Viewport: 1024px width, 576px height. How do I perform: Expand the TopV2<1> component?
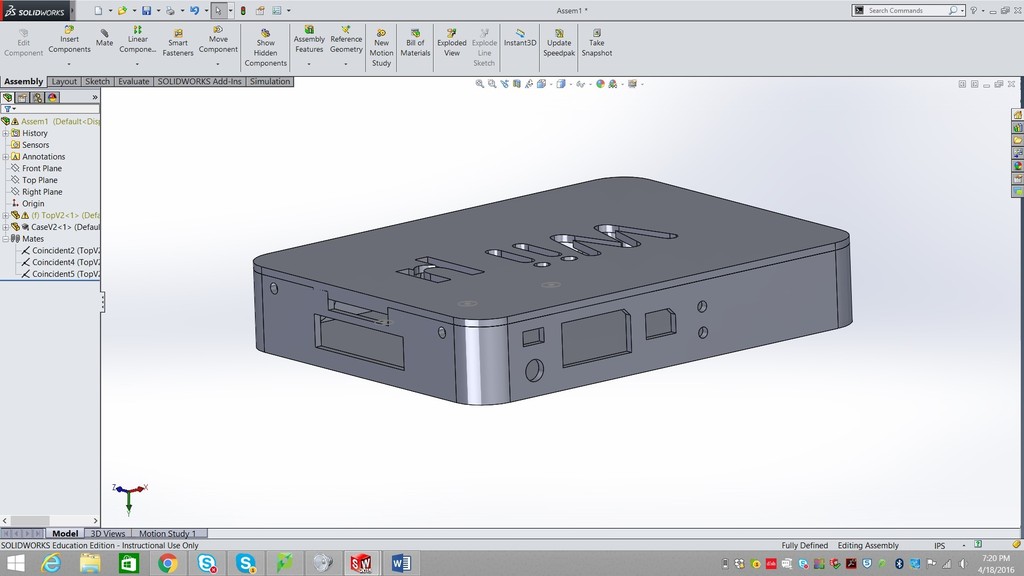[5, 216]
